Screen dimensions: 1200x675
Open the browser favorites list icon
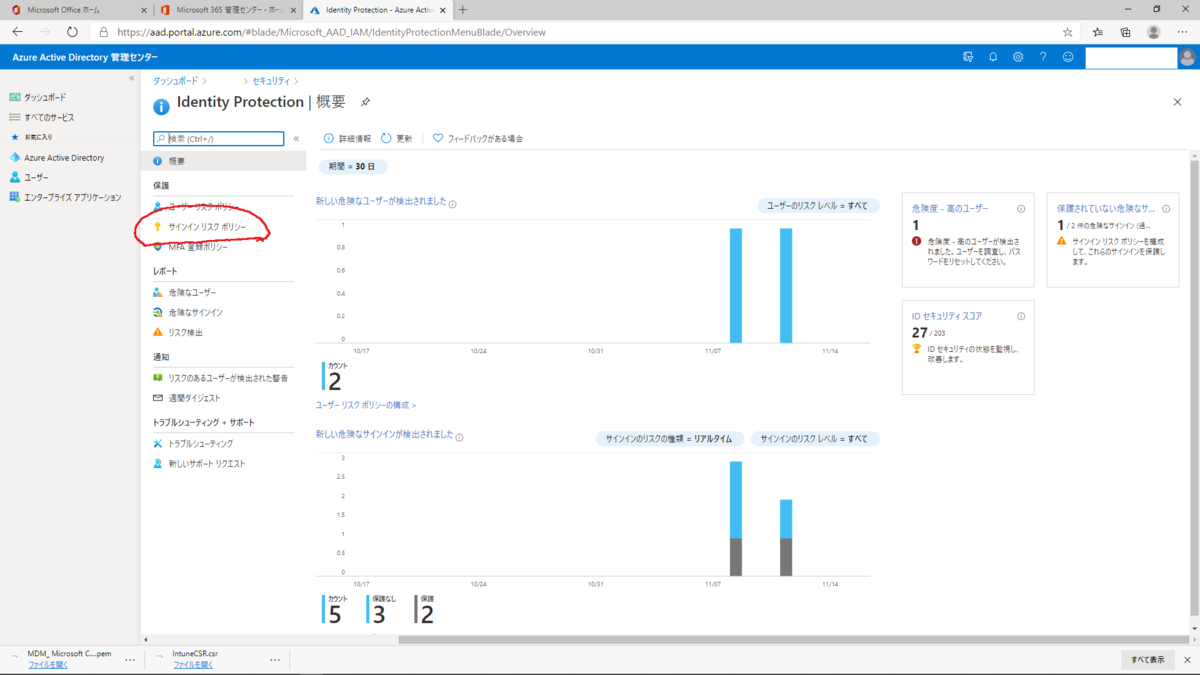pos(1098,32)
